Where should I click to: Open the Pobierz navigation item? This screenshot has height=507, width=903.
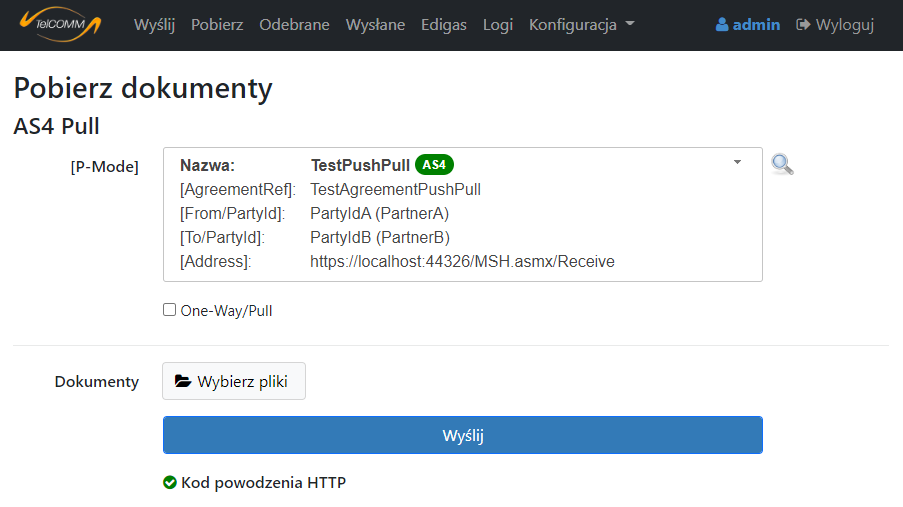coord(217,25)
